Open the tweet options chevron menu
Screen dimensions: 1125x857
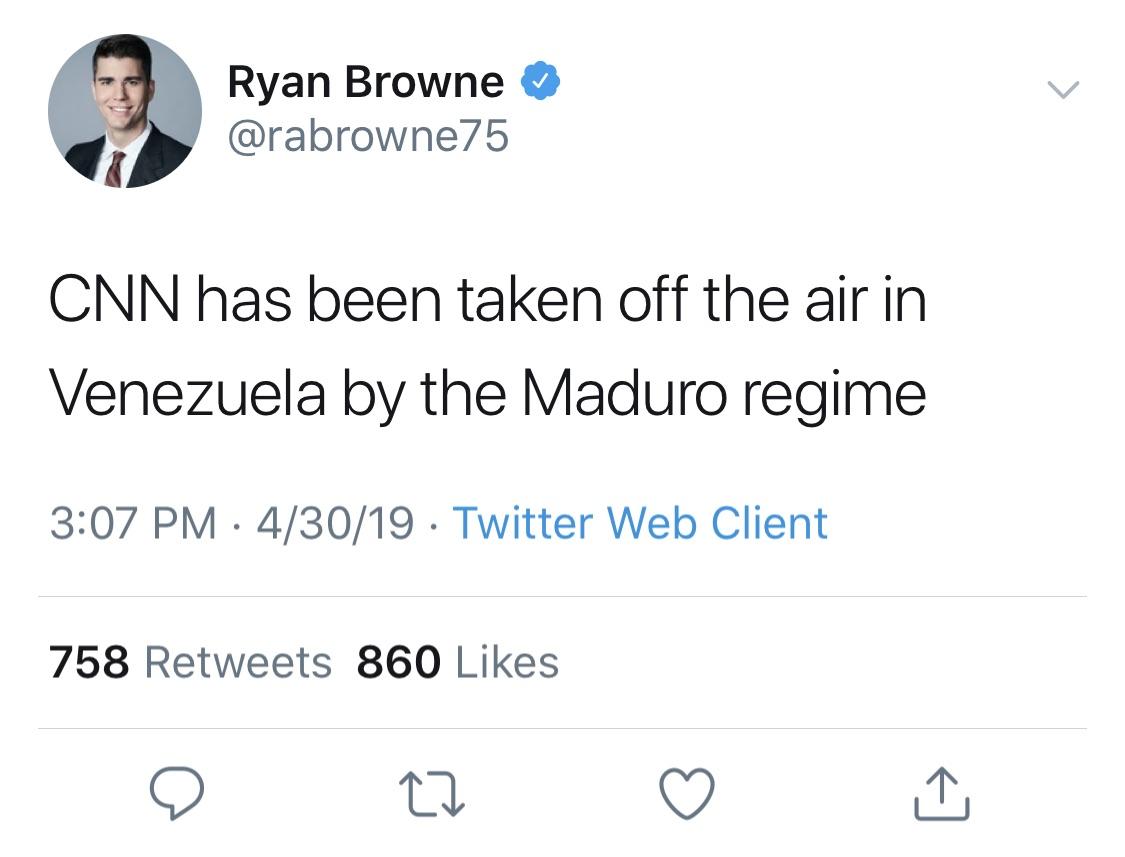coord(1063,90)
